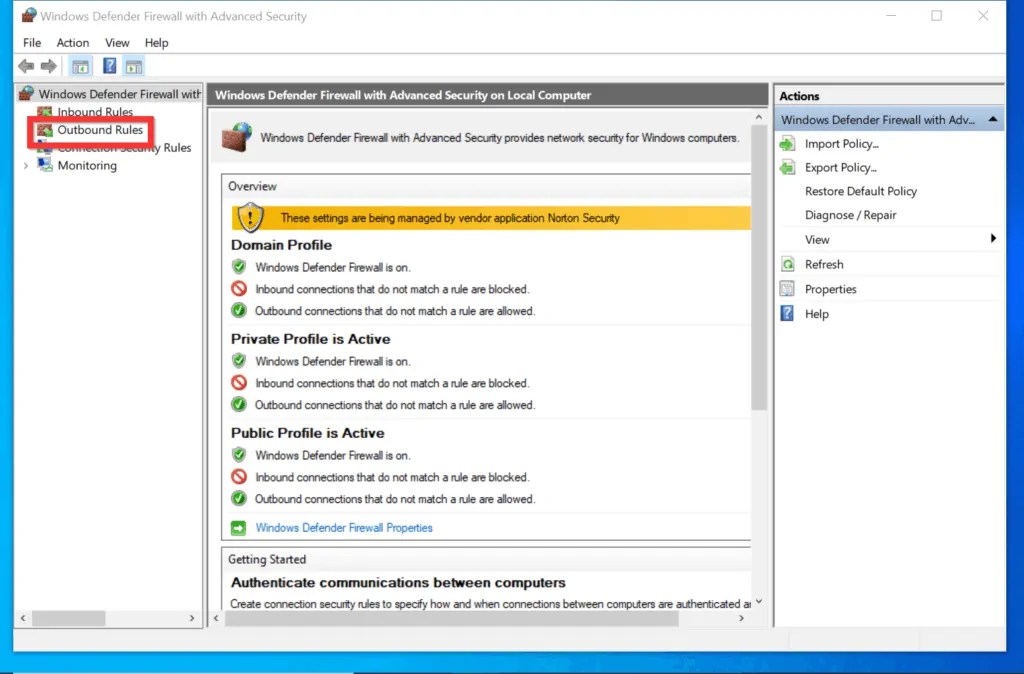This screenshot has width=1024, height=674.
Task: Open Outbound Rules in the console tree
Action: click(97, 129)
